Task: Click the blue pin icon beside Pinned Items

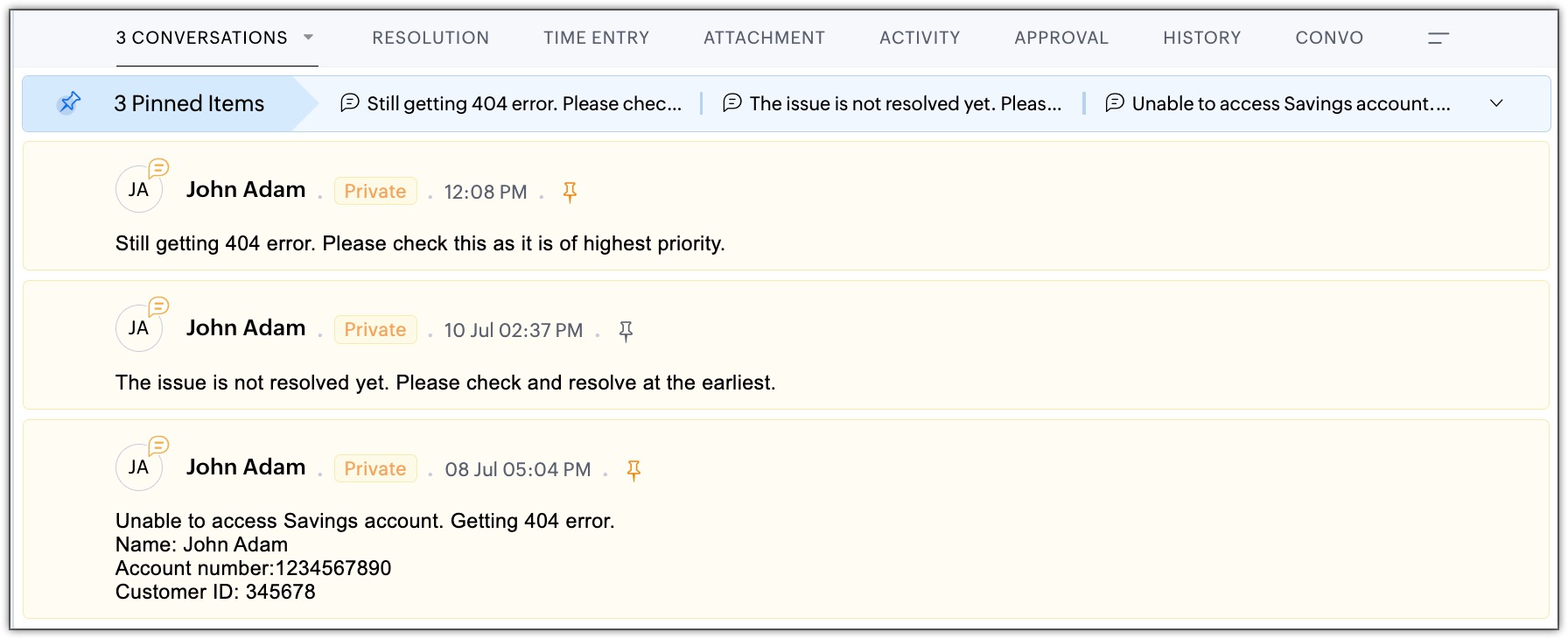Action: tap(69, 103)
